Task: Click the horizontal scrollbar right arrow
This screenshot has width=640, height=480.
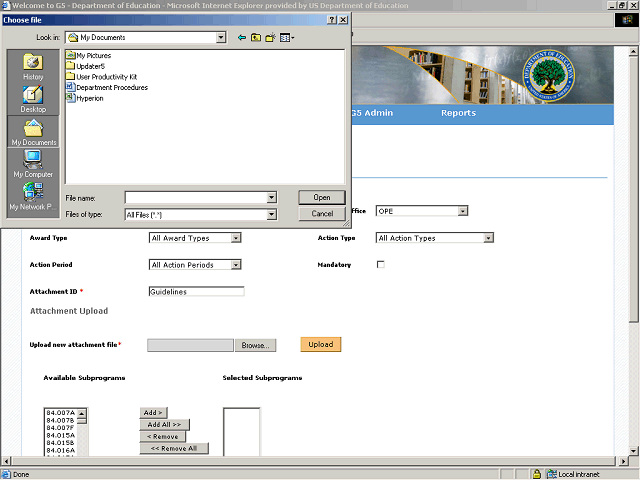Action: (x=623, y=461)
